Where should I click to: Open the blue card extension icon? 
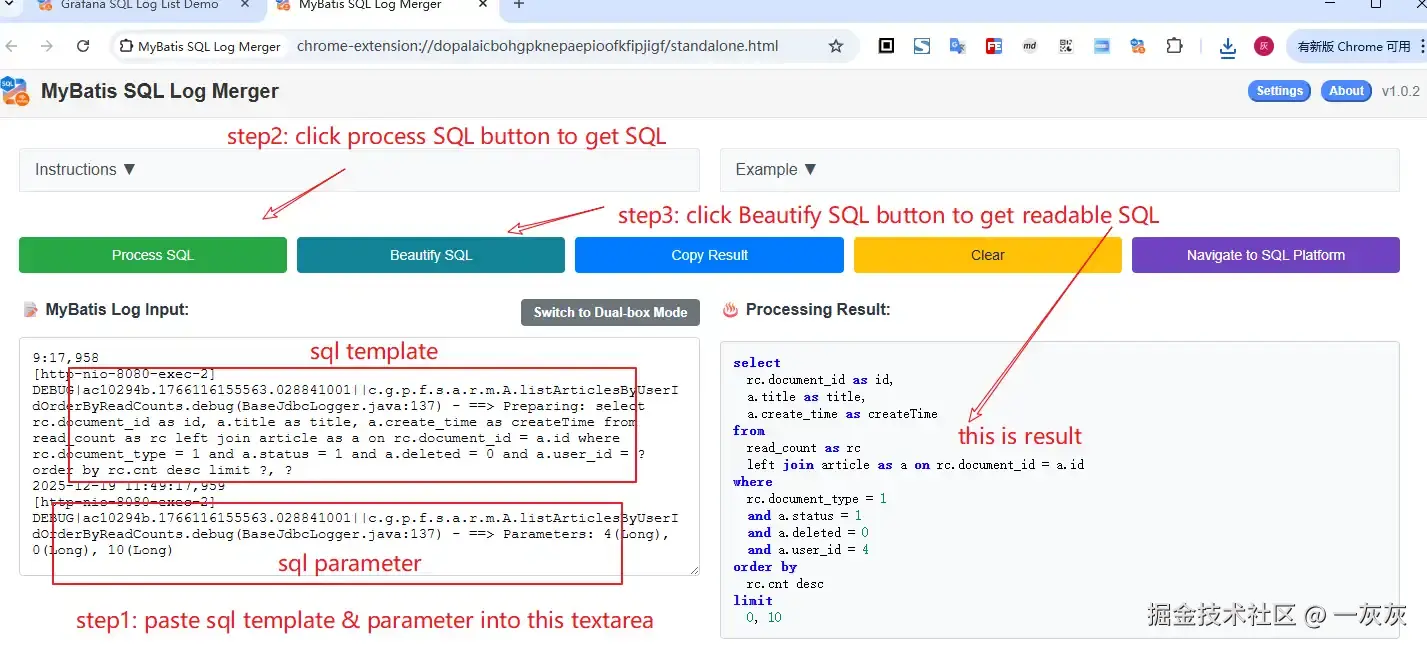coord(1102,46)
